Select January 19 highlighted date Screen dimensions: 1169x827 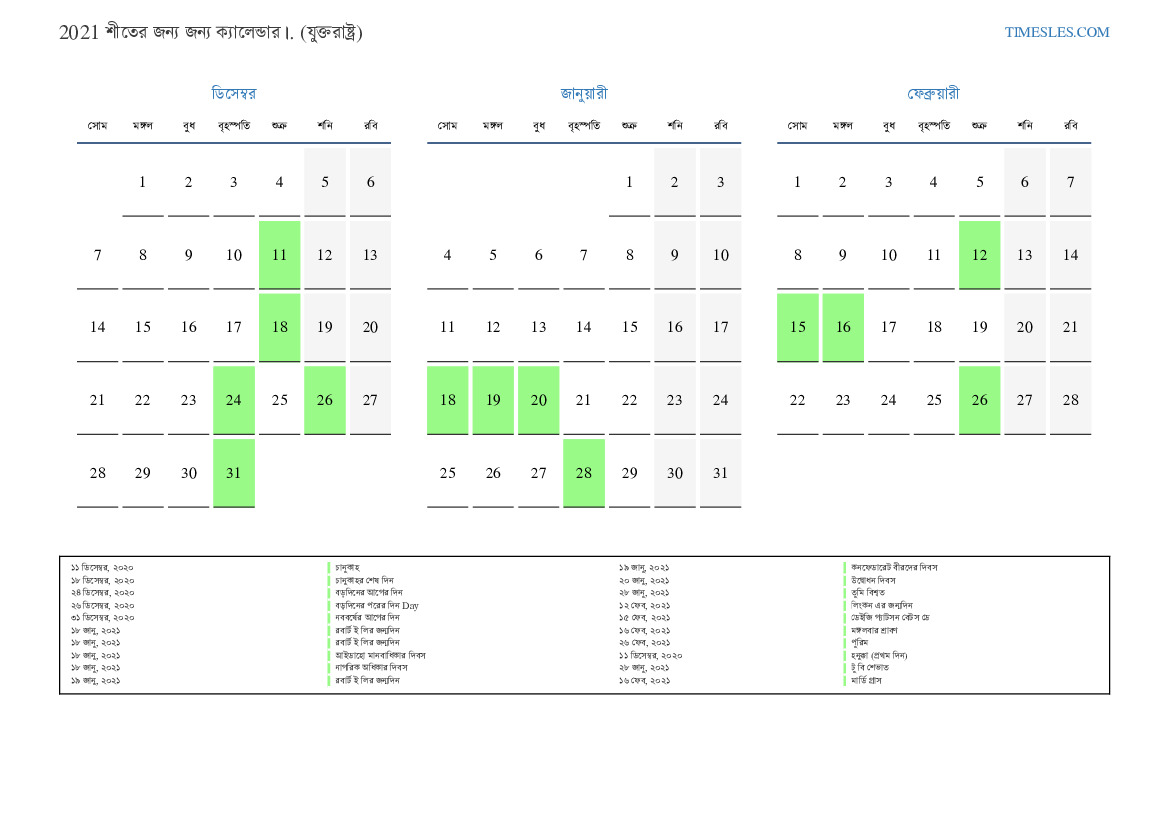493,400
